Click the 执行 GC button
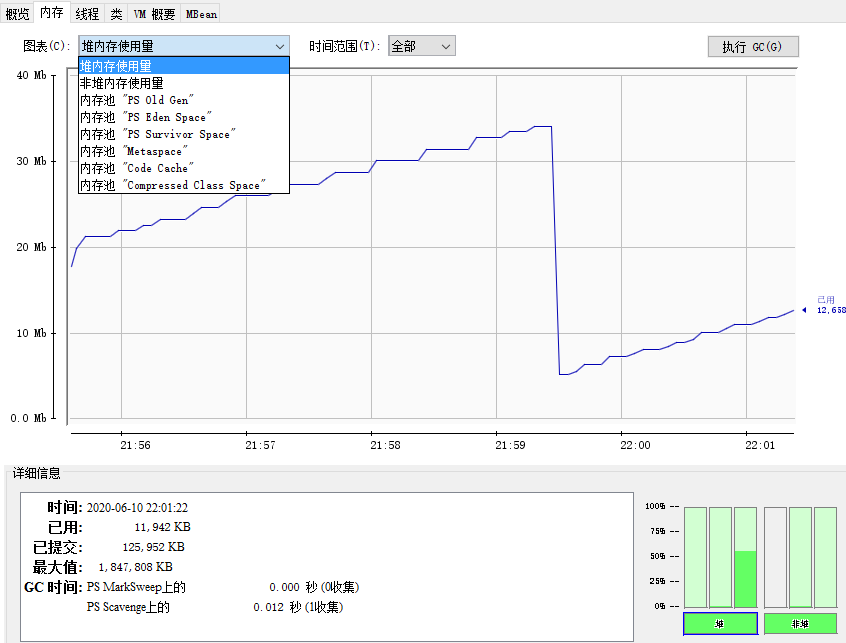The width and height of the screenshot is (846, 643). 753,46
